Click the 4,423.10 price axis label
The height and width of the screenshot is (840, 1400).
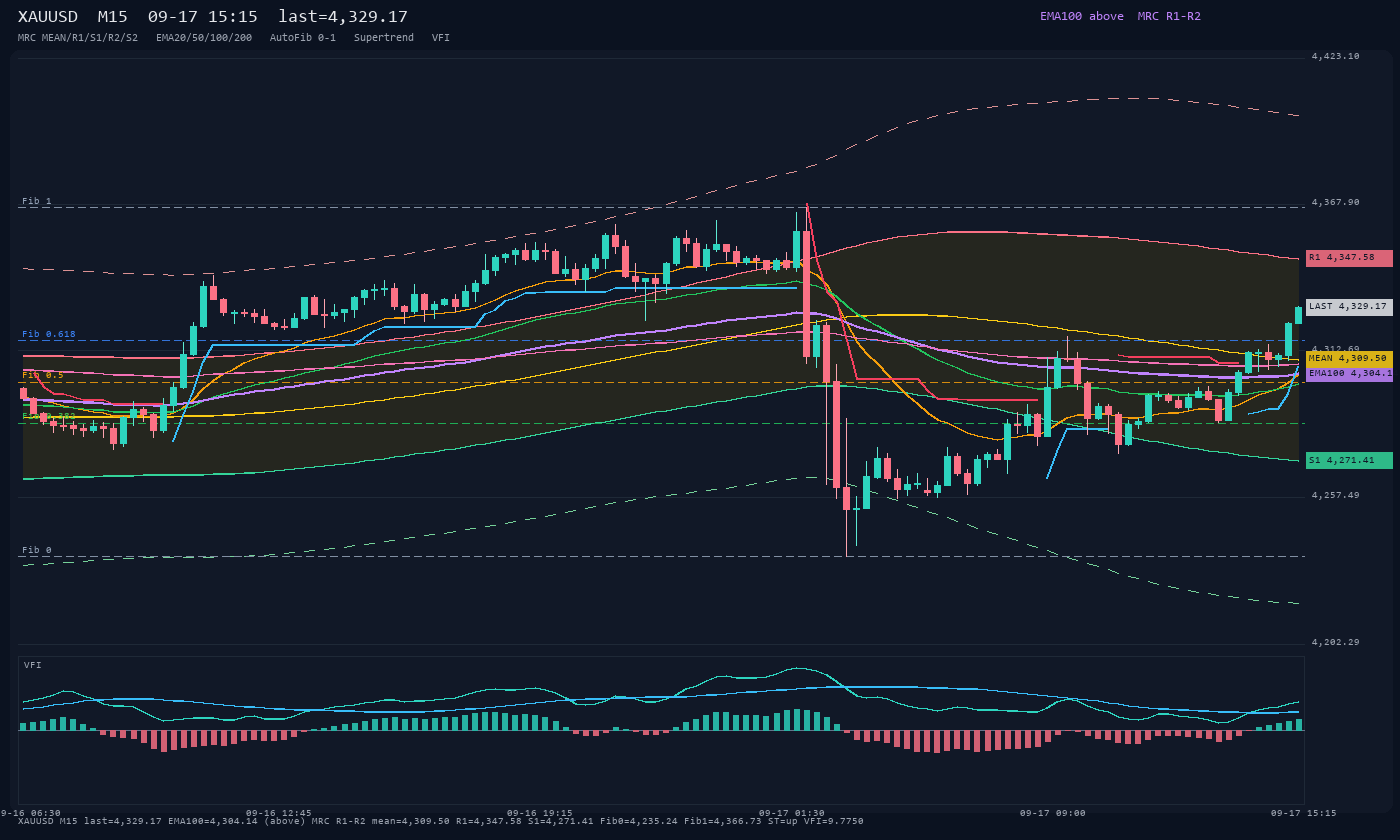[x=1336, y=56]
